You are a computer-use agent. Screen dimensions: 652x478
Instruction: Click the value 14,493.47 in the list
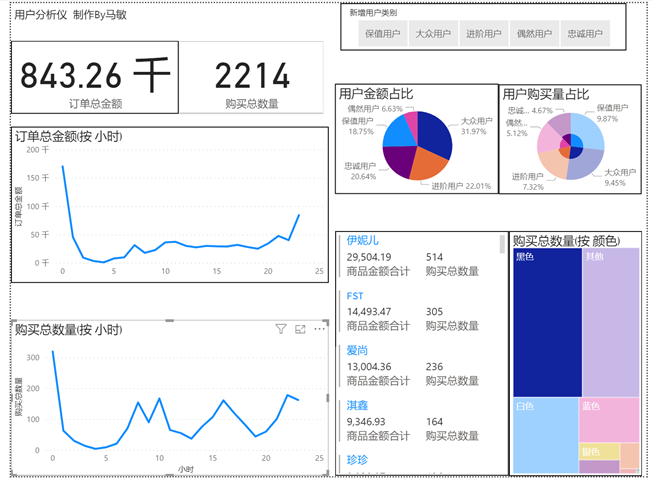click(369, 312)
